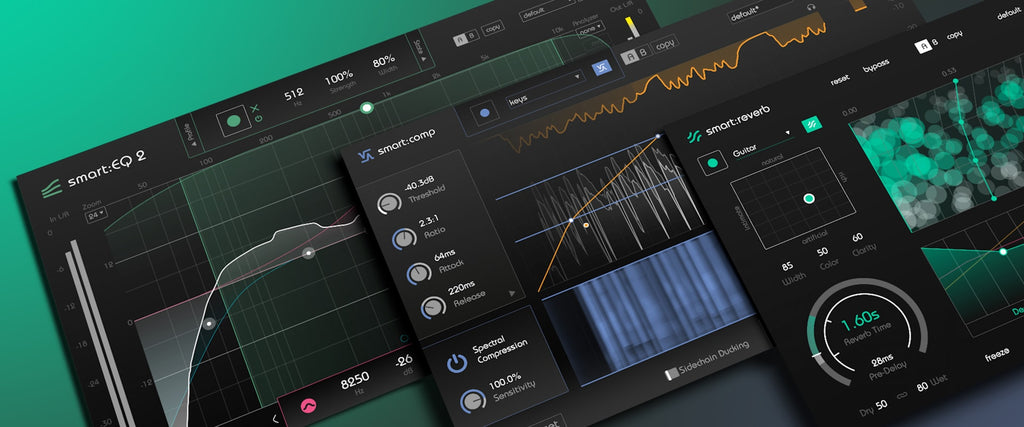Click the Threshold knob in smart:comp

(389, 204)
